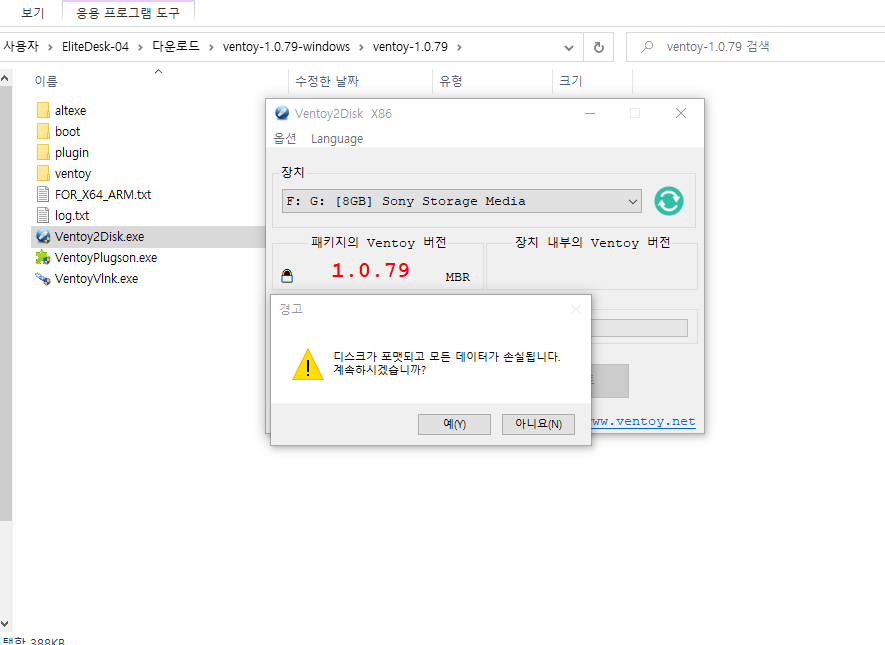Click the 1.0.79 version number
This screenshot has width=885, height=645.
[371, 270]
